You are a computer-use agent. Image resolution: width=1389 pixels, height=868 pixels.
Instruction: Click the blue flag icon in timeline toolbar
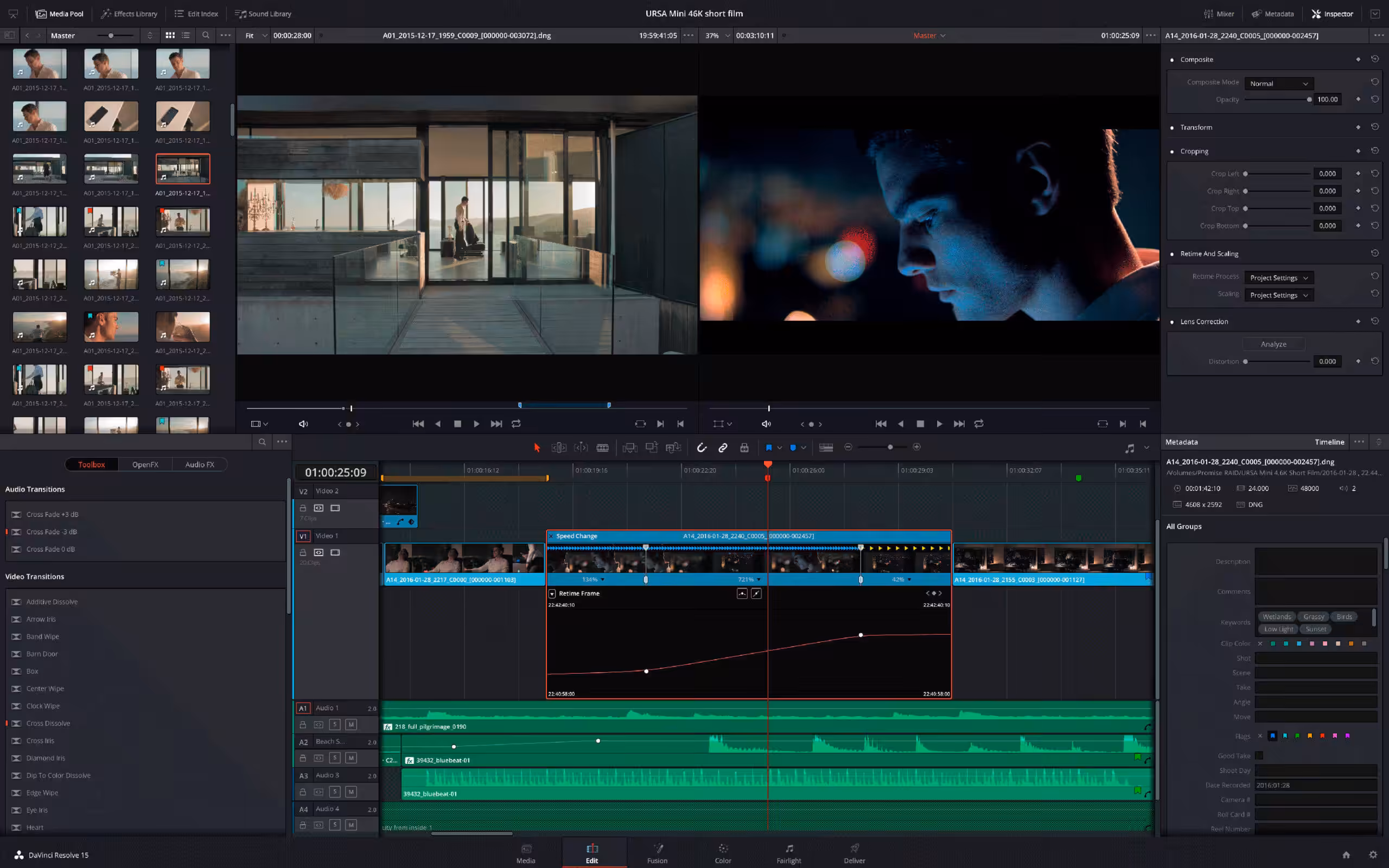coord(768,447)
